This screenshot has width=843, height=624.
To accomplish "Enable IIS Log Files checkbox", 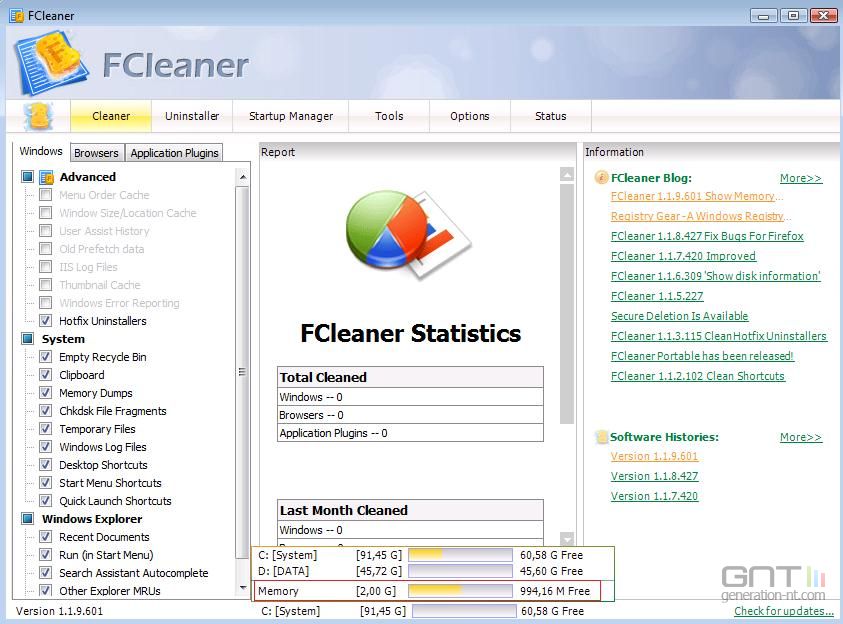I will tap(46, 267).
